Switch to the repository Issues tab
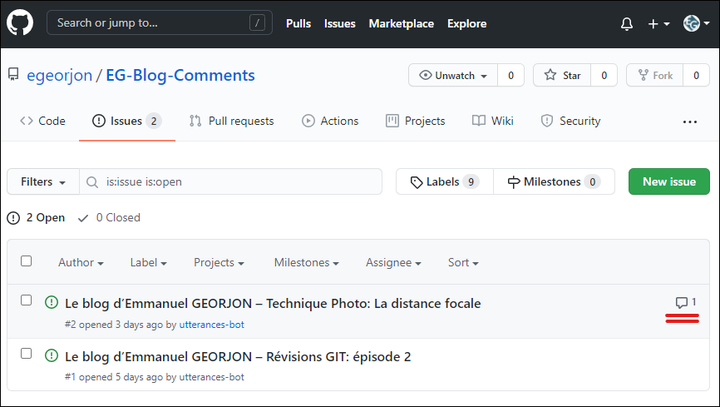 tap(127, 121)
